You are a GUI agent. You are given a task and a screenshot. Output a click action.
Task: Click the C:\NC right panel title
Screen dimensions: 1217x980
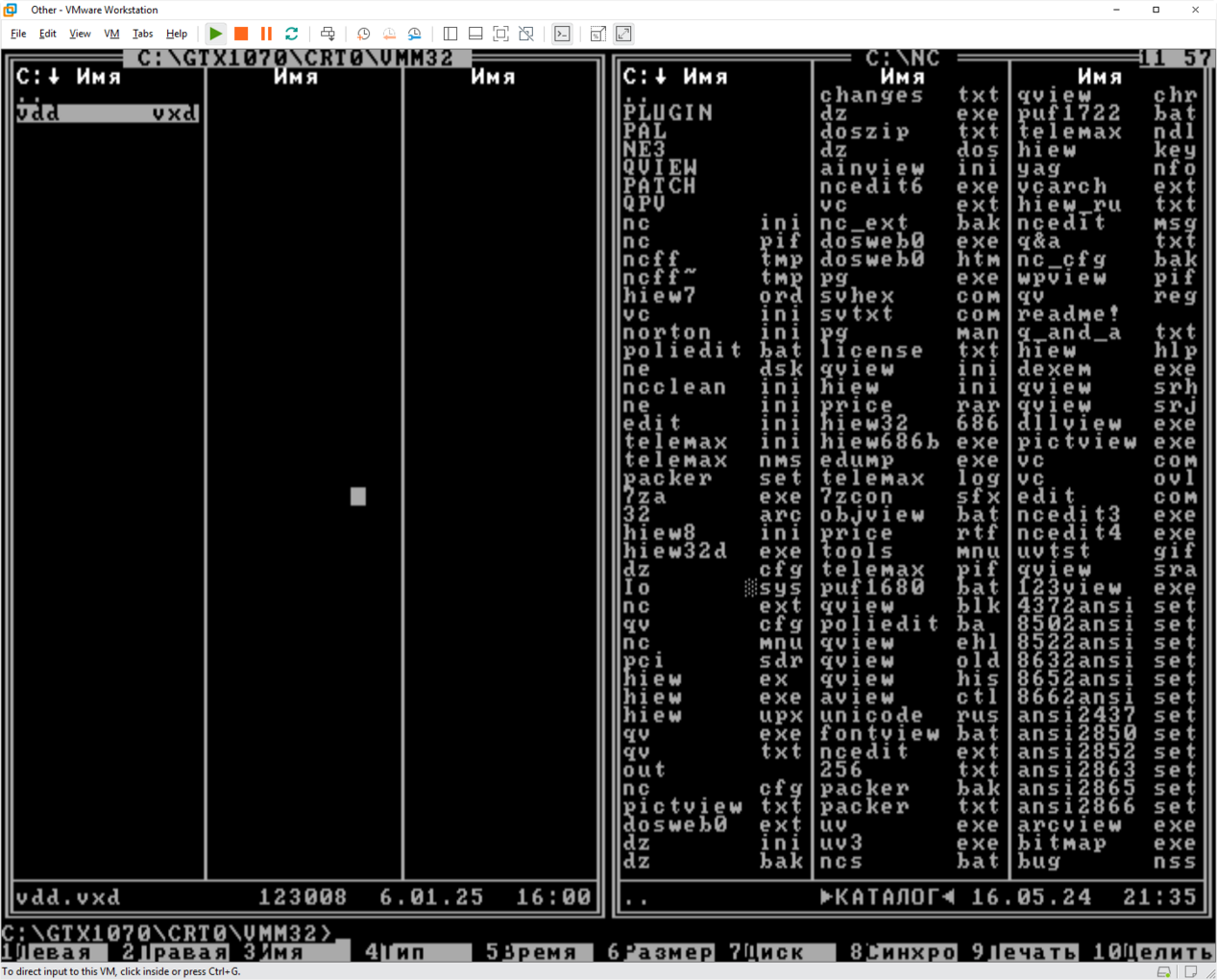(903, 59)
